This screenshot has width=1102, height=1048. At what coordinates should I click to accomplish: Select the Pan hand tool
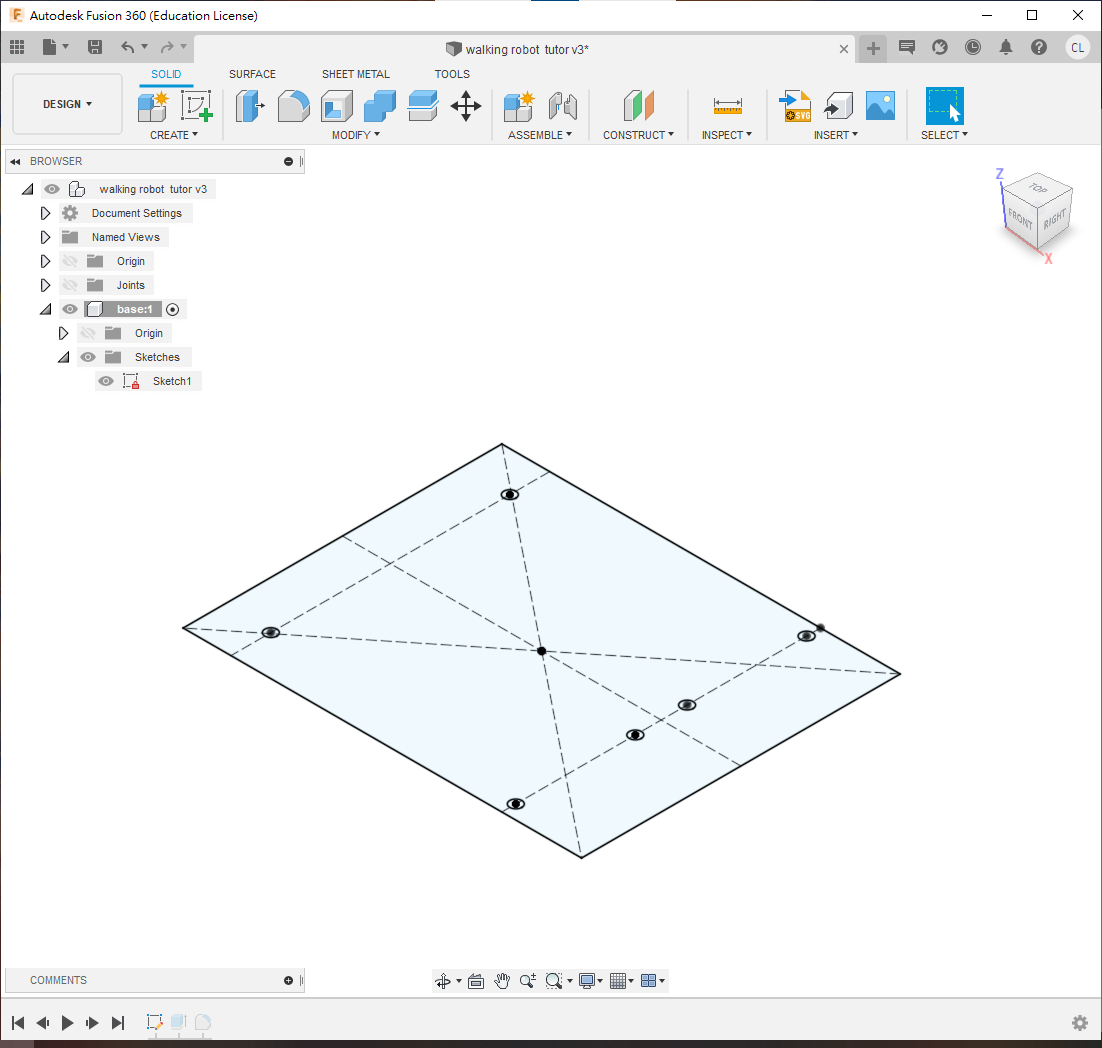coord(502,981)
